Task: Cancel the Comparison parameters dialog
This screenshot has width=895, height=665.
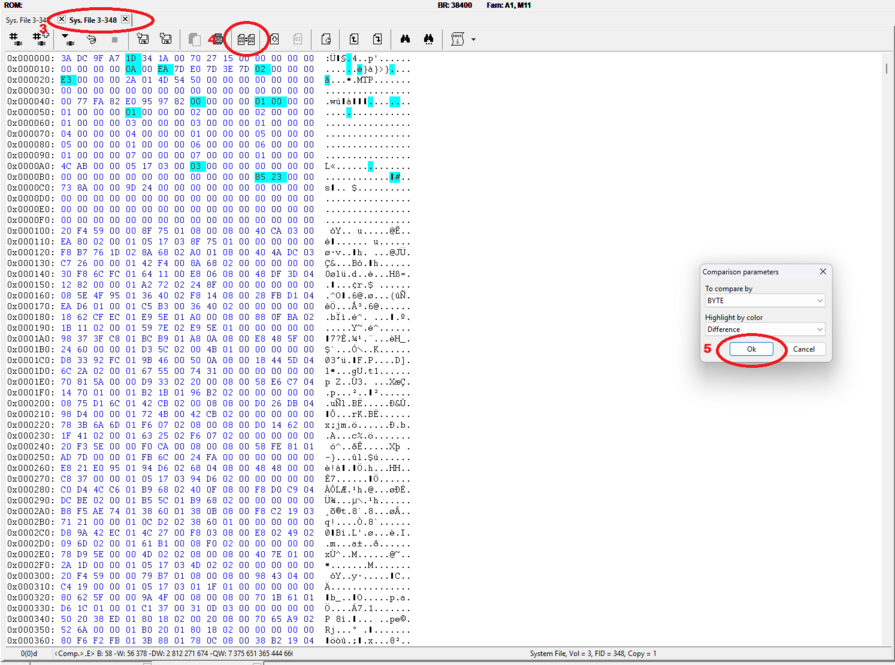Action: point(803,349)
